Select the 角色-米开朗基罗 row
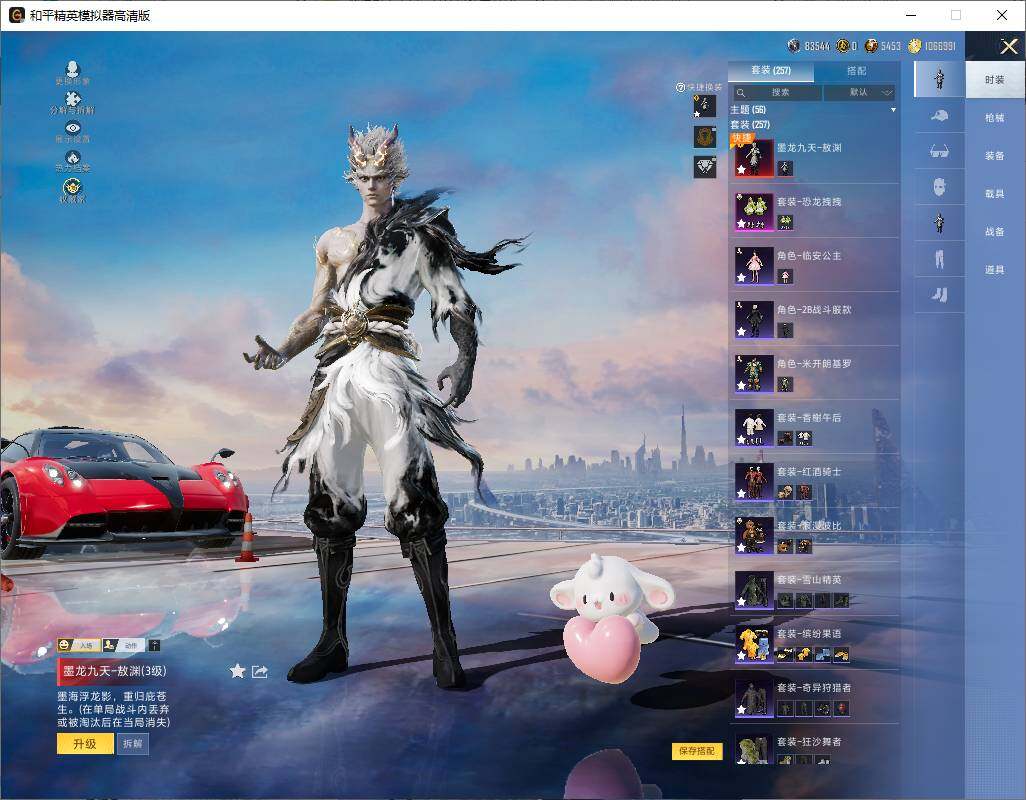The image size is (1026, 800). tap(815, 374)
